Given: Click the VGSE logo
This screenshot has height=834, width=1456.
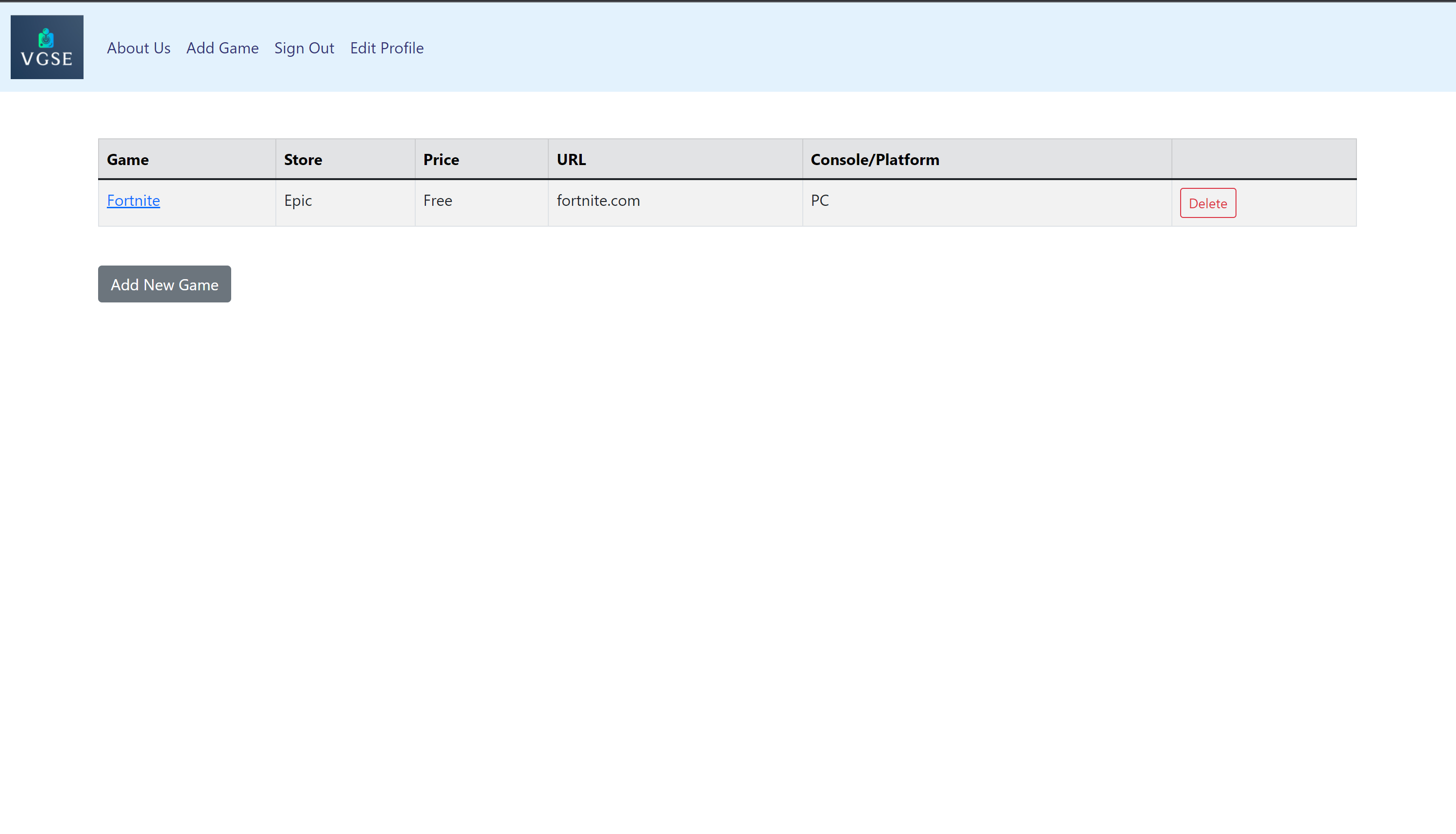Looking at the screenshot, I should (x=47, y=47).
